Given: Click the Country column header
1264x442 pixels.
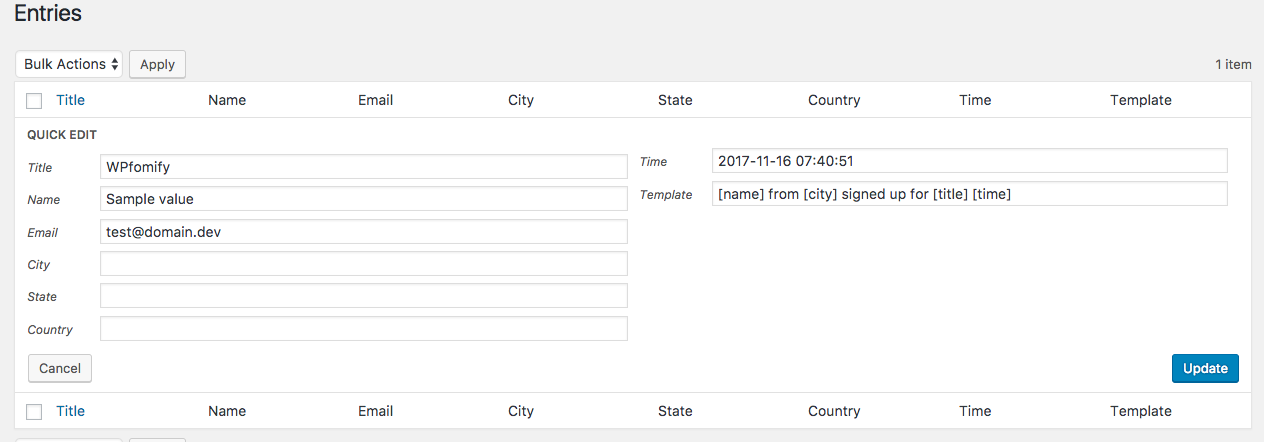Looking at the screenshot, I should [834, 100].
